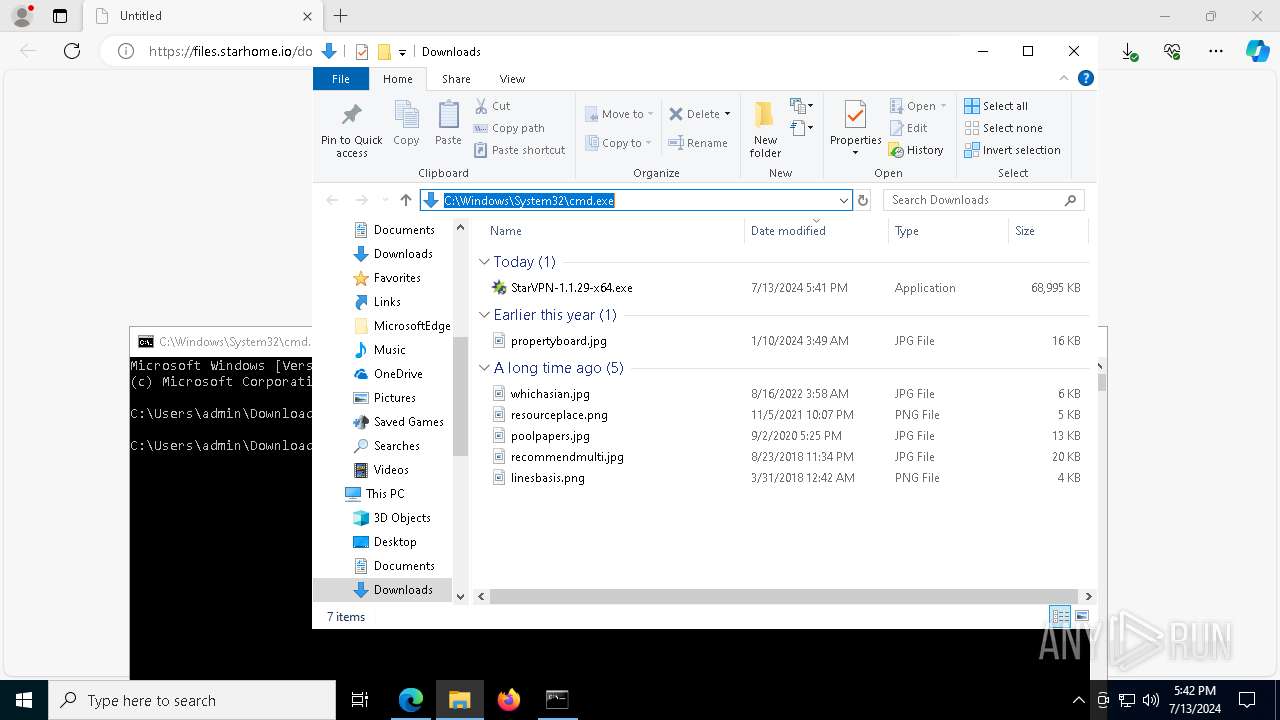Open the File menu tab

click(x=341, y=79)
